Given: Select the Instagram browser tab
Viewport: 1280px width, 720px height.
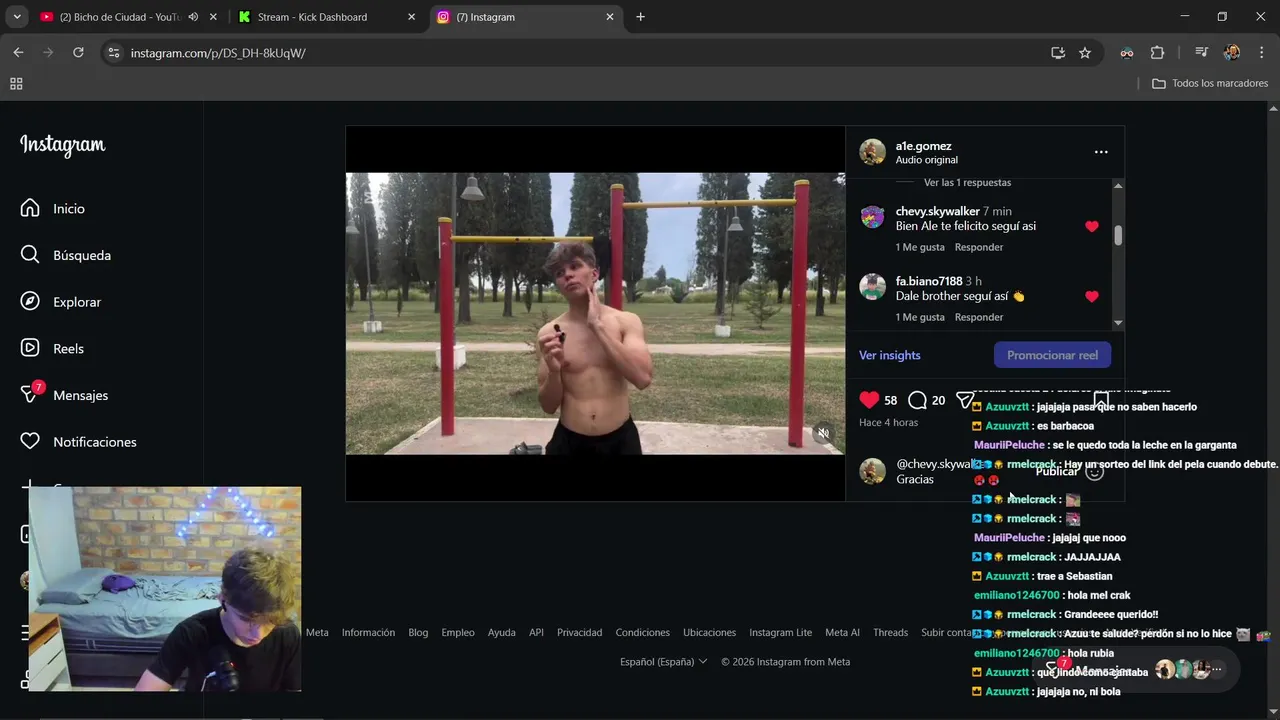Looking at the screenshot, I should (526, 17).
